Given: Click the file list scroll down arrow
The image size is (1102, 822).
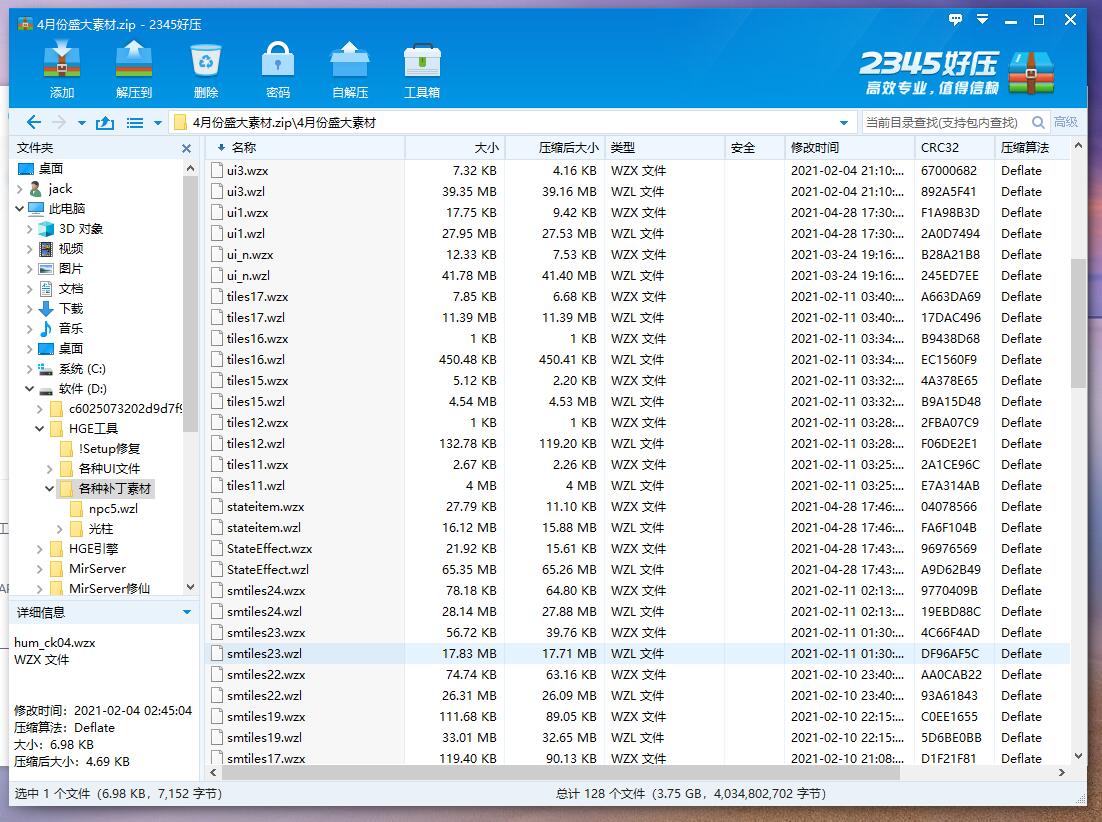Looking at the screenshot, I should (1079, 757).
